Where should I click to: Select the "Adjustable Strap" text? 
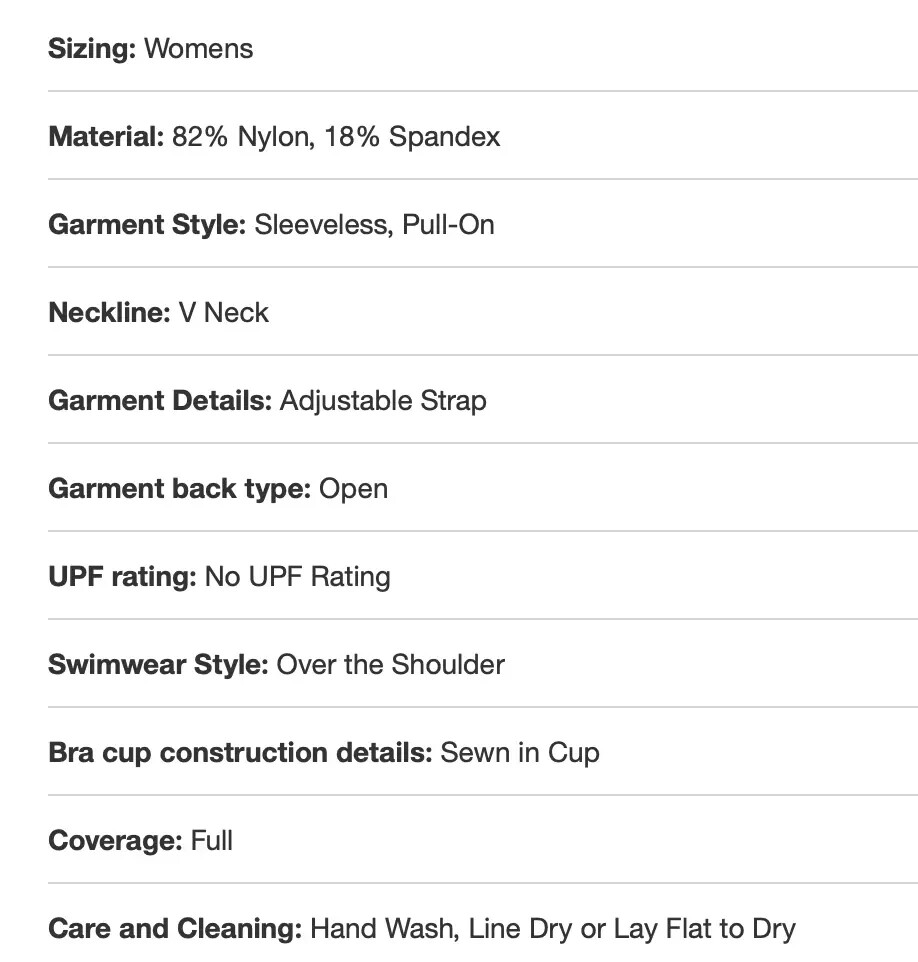[x=383, y=401]
